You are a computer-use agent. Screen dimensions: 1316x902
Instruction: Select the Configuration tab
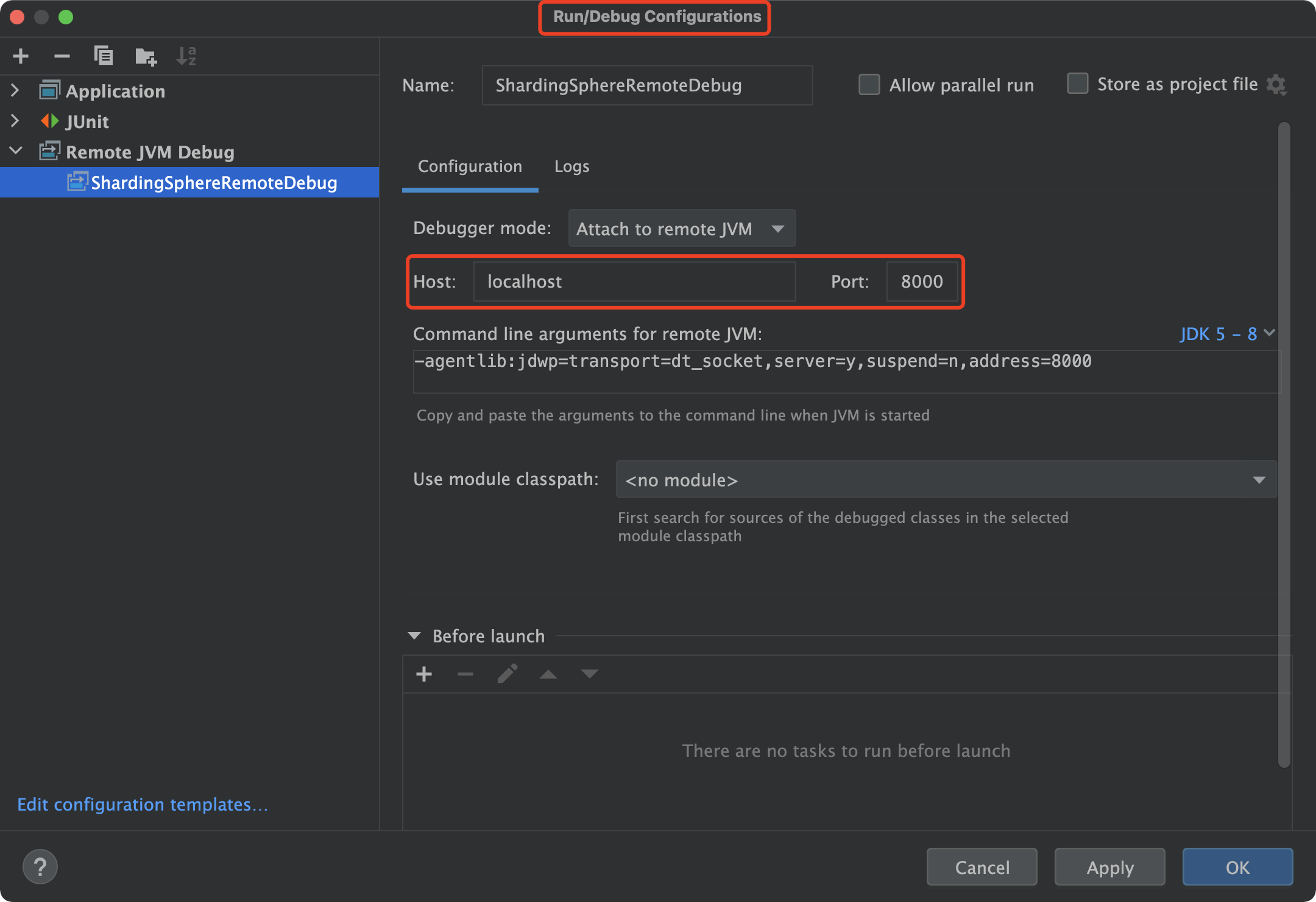[x=470, y=166]
